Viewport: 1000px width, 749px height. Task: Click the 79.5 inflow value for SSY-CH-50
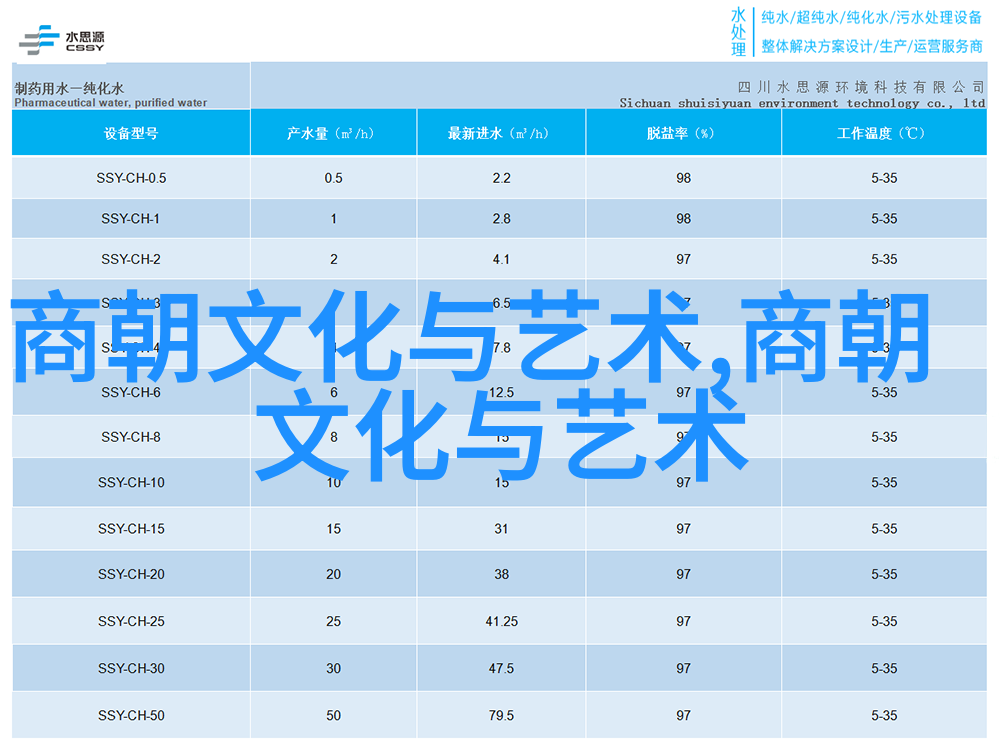(x=501, y=716)
